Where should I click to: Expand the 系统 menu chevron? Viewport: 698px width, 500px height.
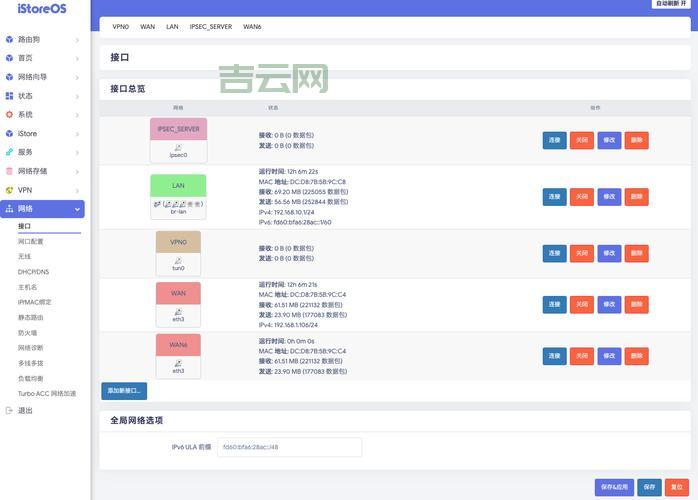(x=77, y=115)
